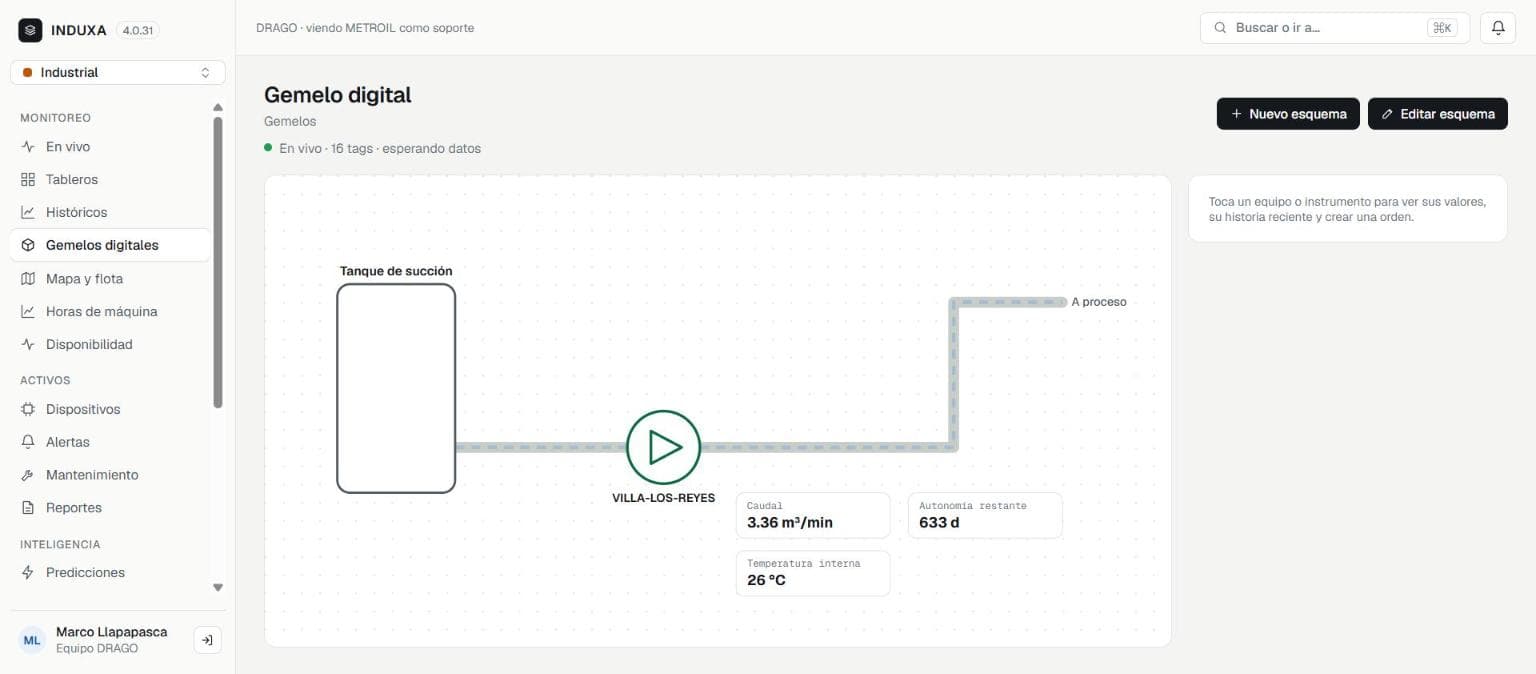Select the Tanque de succión tank
Viewport: 1536px width, 674px height.
[x=396, y=389]
